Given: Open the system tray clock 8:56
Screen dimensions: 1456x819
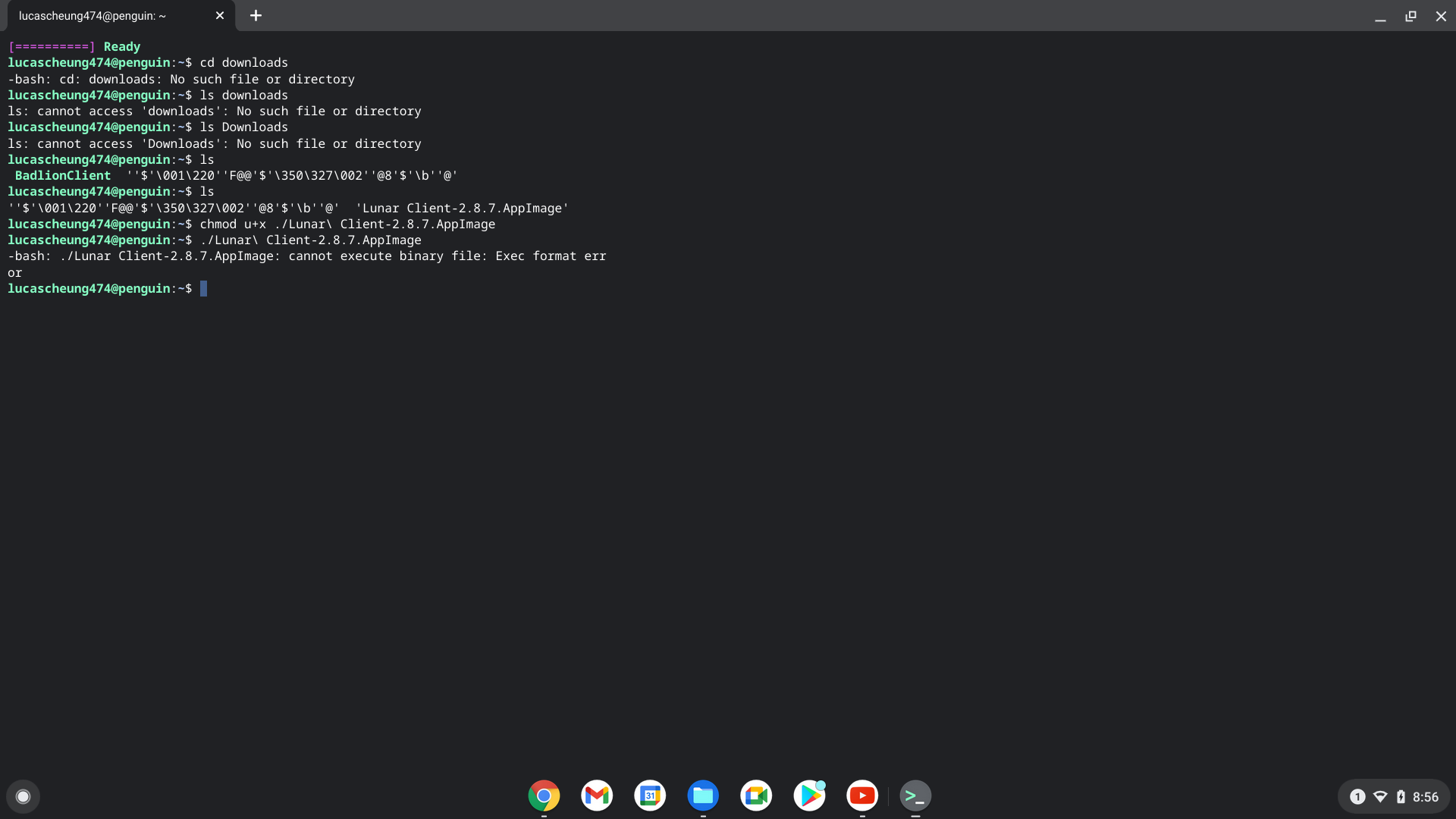Looking at the screenshot, I should point(1426,797).
